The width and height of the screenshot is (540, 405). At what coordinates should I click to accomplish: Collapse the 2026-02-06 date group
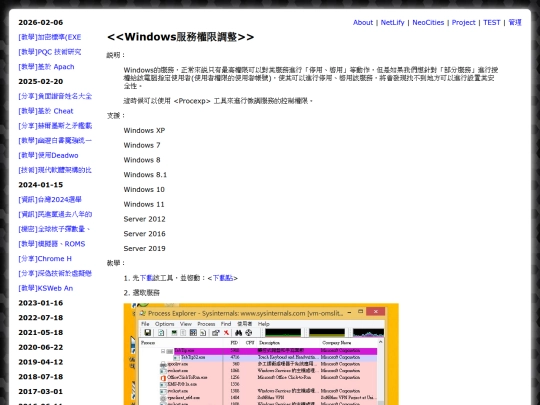point(41,22)
